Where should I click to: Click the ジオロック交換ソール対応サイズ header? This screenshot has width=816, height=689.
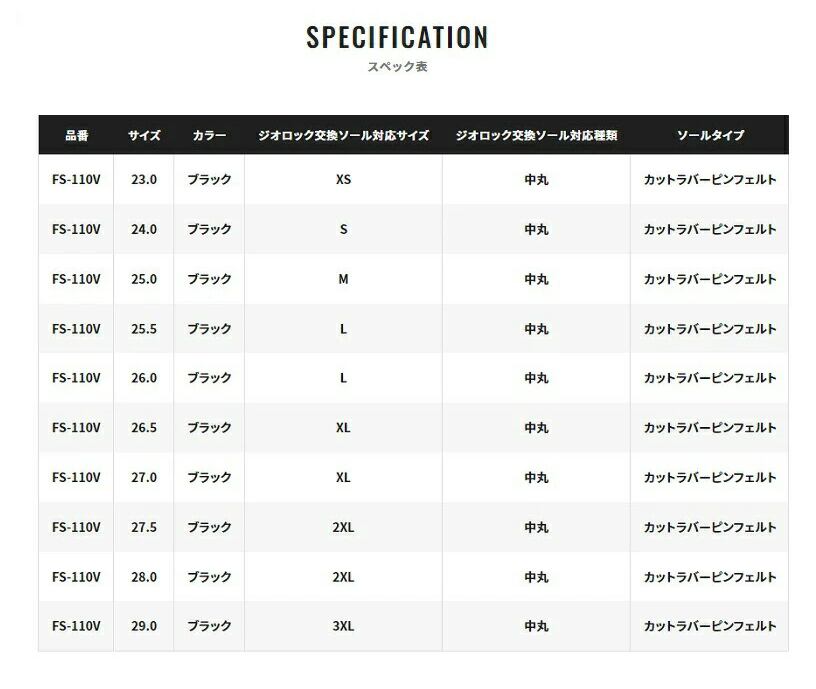pos(343,135)
